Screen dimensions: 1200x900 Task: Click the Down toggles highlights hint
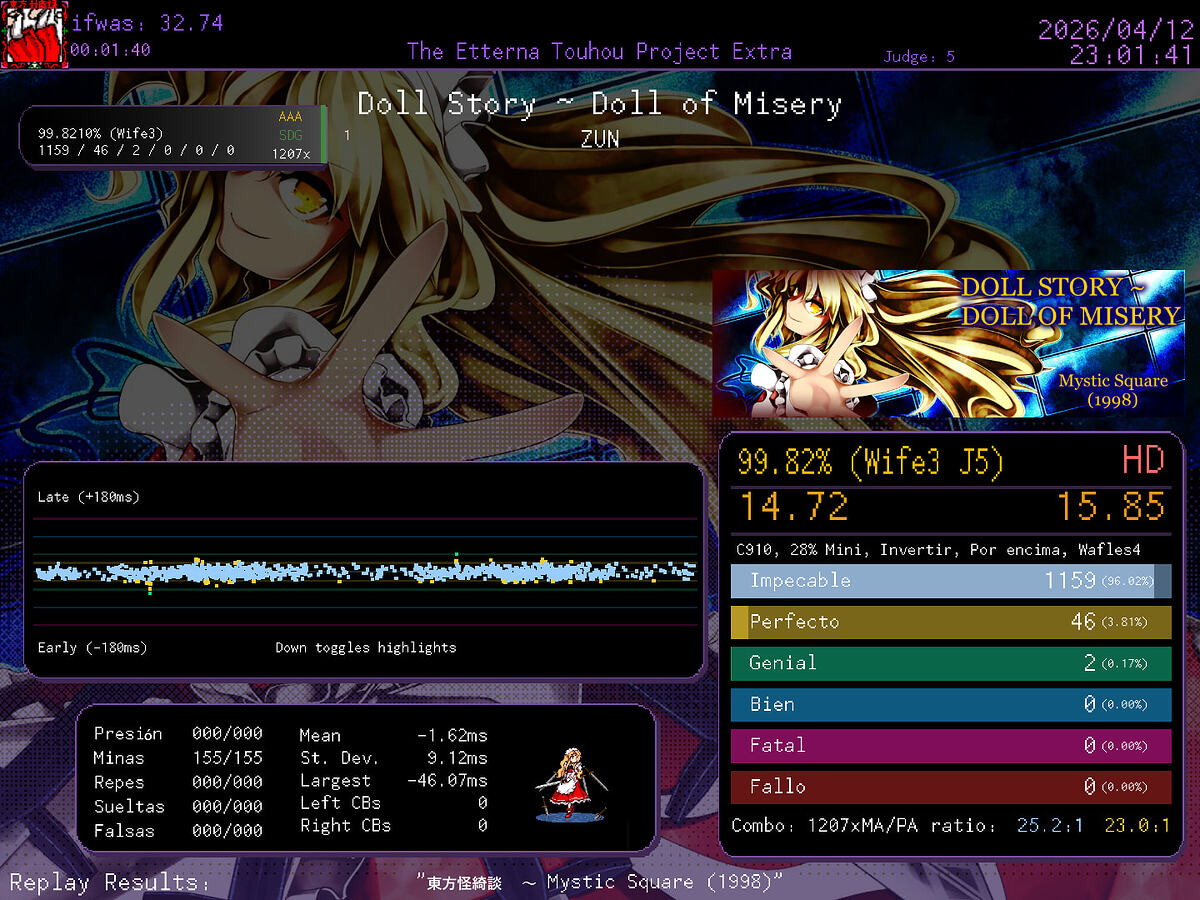coord(366,648)
